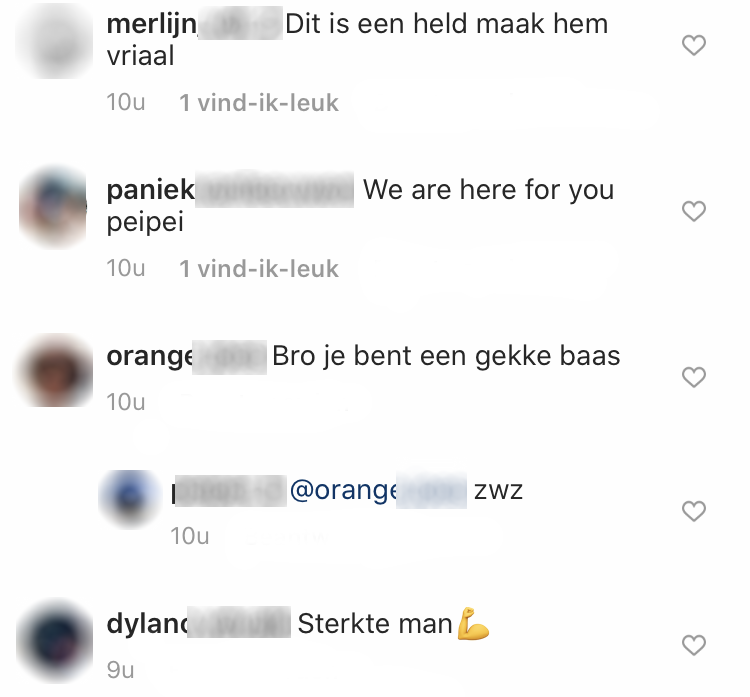The image size is (750, 697).
Task: Open dylan's dark profile picture
Action: click(x=54, y=640)
